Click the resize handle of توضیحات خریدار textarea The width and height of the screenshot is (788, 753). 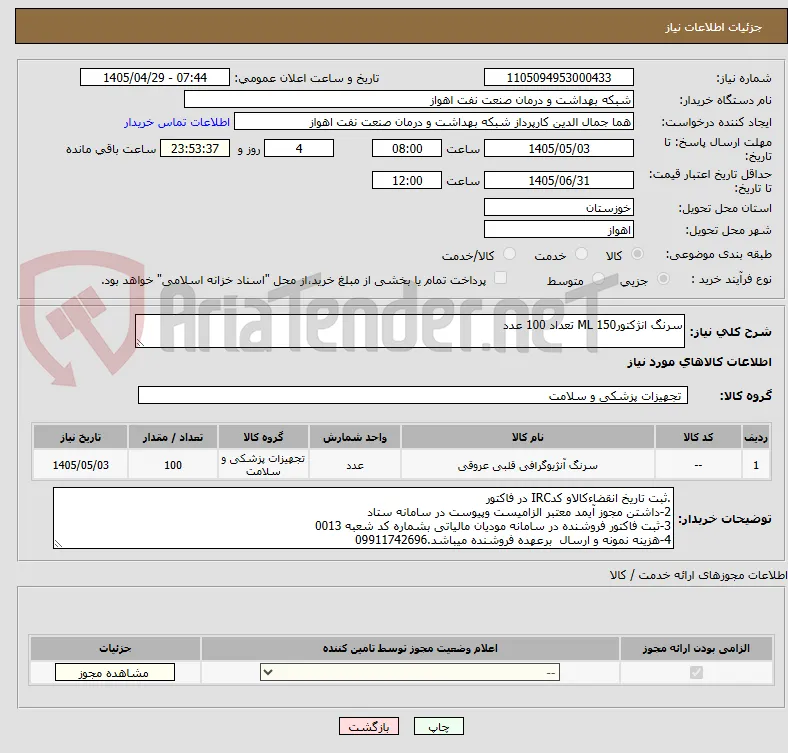pyautogui.click(x=58, y=543)
